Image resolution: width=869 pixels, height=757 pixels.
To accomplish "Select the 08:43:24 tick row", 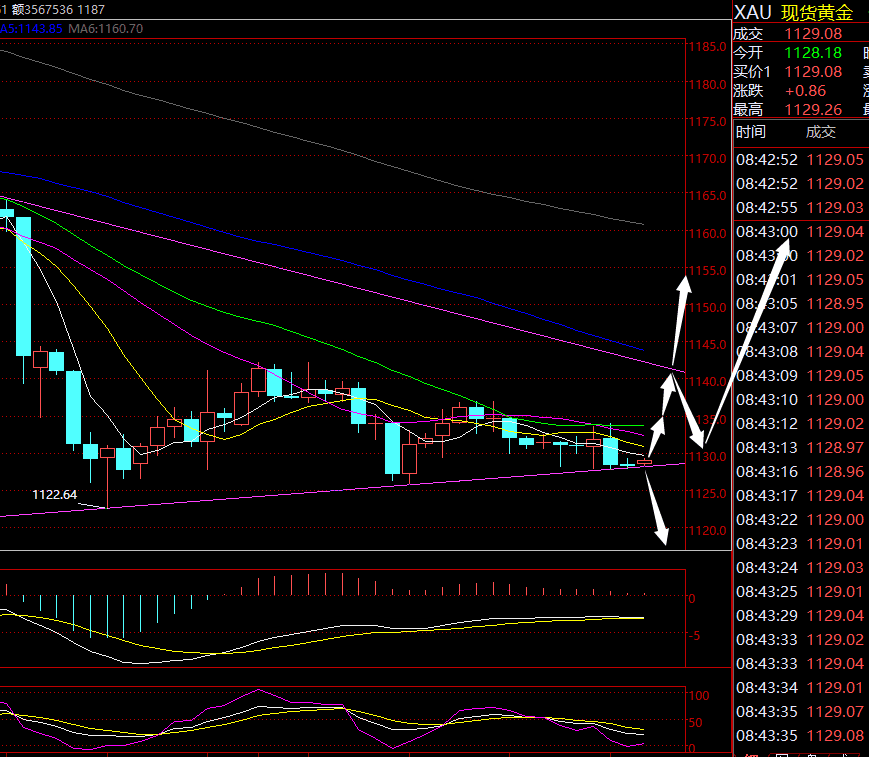I will [x=800, y=567].
